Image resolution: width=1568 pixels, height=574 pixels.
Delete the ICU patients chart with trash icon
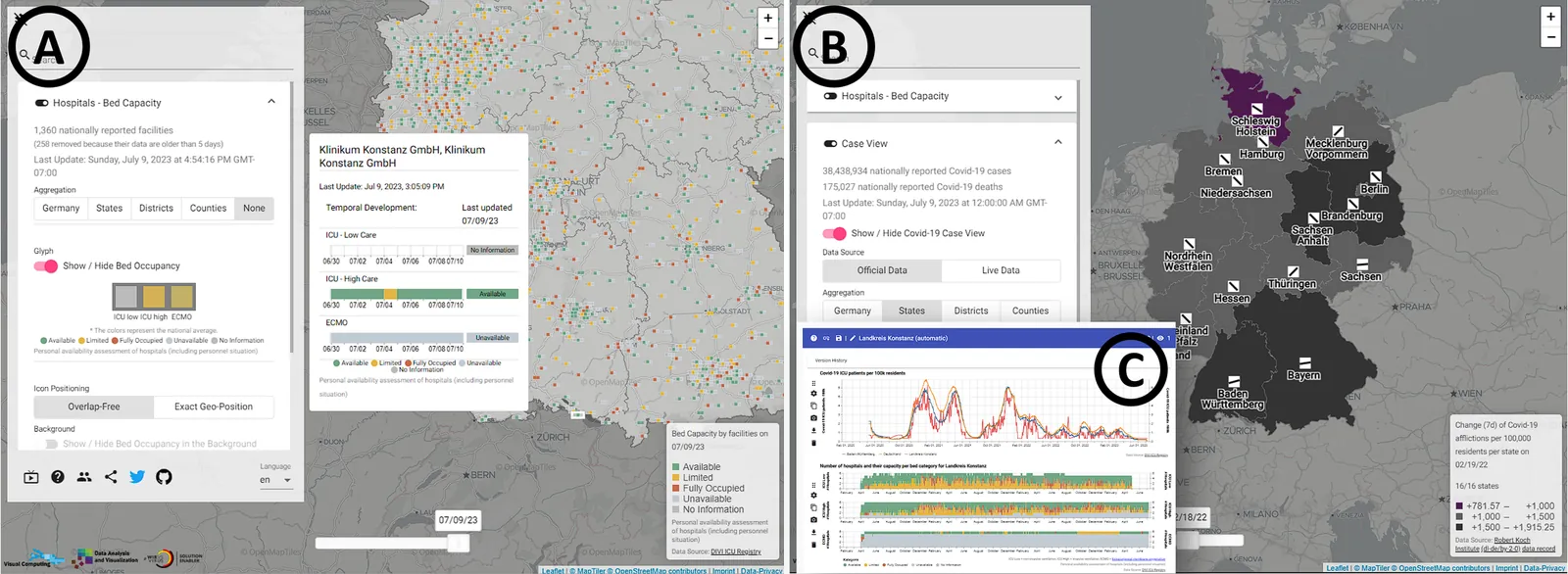click(x=813, y=443)
